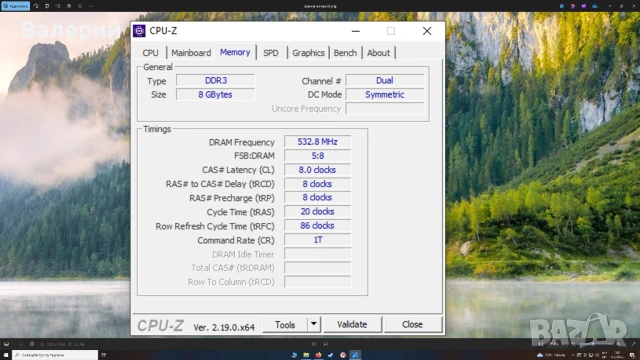Open the CPU tab
This screenshot has width=640, height=360.
[x=150, y=53]
